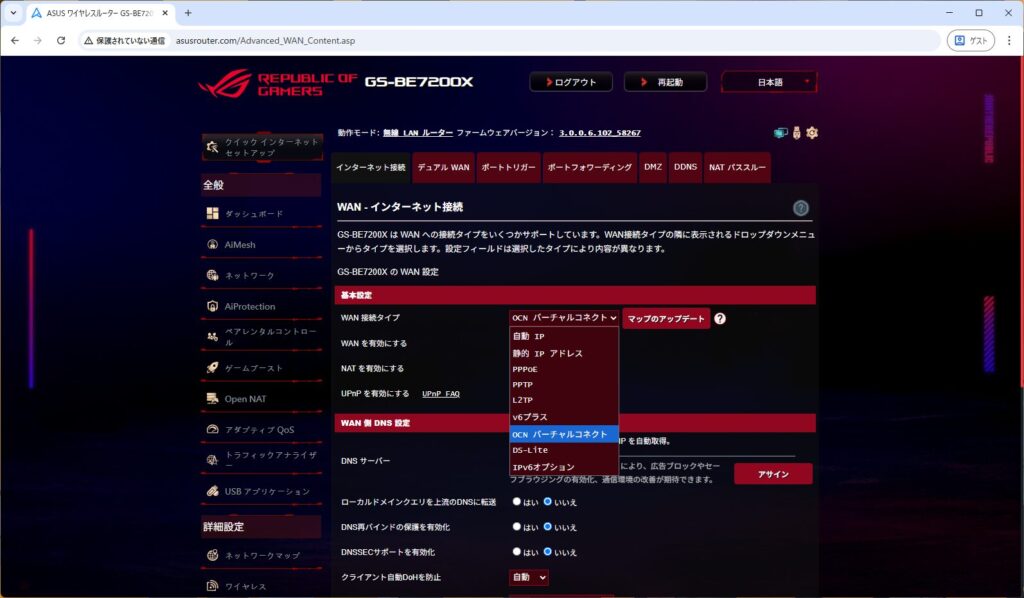
Task: Open the UPnP FAQ link
Action: click(441, 394)
